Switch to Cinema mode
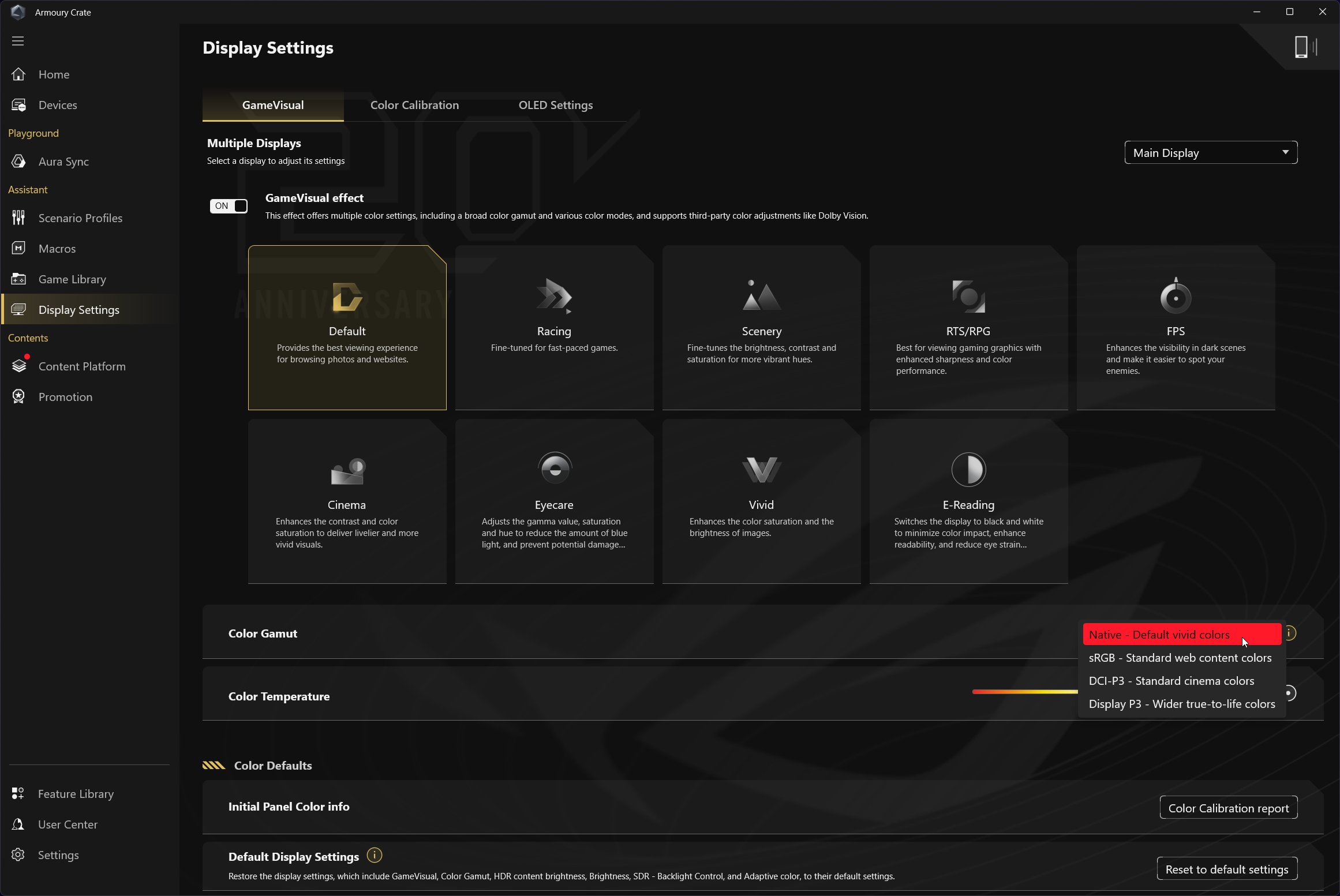This screenshot has width=1340, height=896. (x=347, y=501)
